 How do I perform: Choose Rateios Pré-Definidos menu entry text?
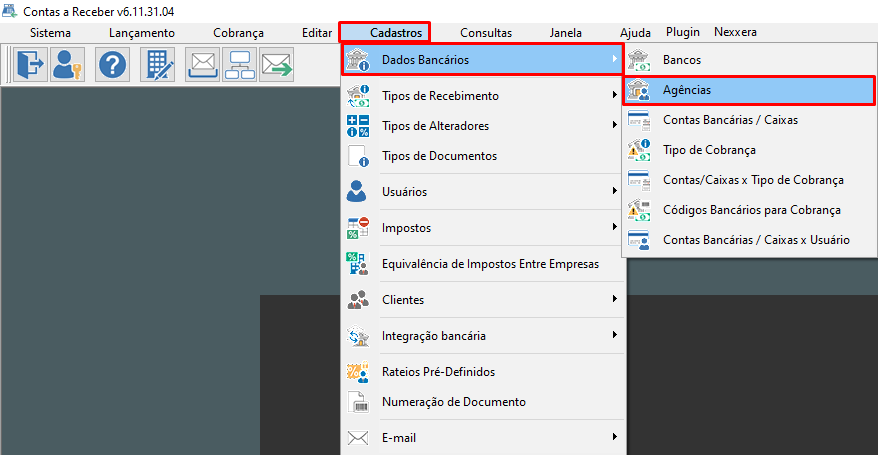[438, 372]
